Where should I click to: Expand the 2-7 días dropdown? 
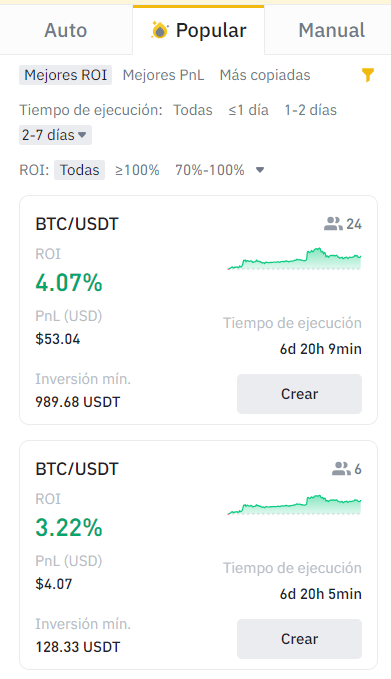pyautogui.click(x=55, y=135)
